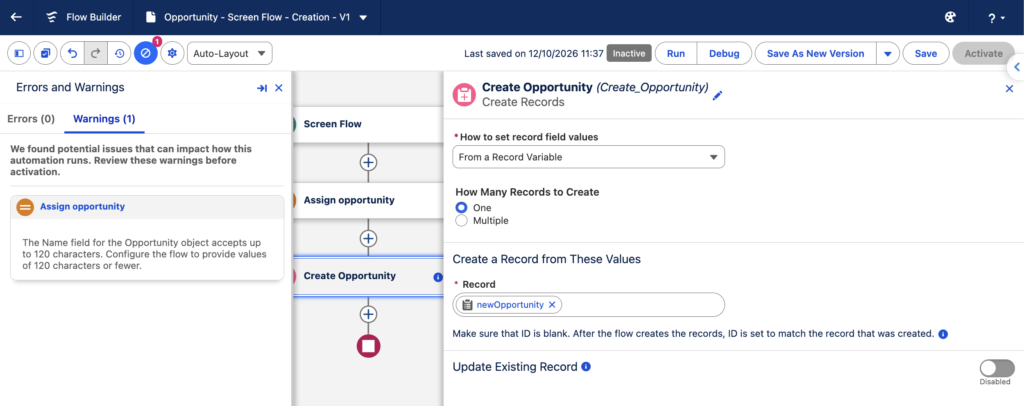Image resolution: width=1024 pixels, height=406 pixels.
Task: Redo the last change
Action: click(95, 54)
